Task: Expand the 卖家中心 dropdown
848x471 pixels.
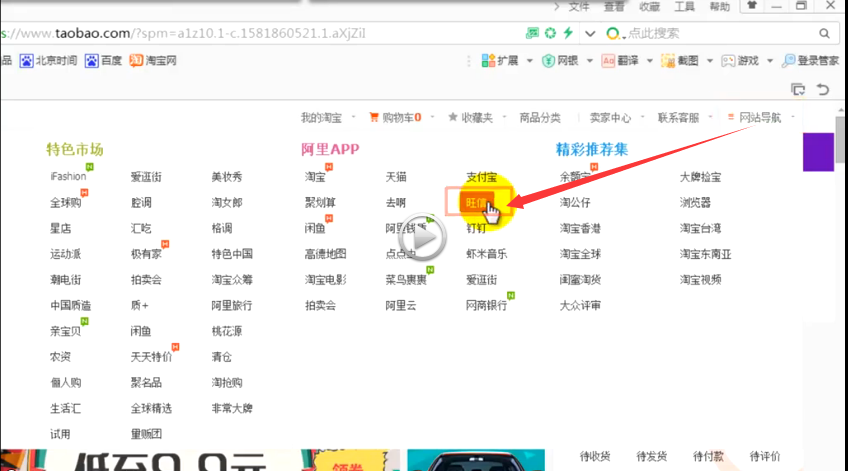Action: click(642, 117)
